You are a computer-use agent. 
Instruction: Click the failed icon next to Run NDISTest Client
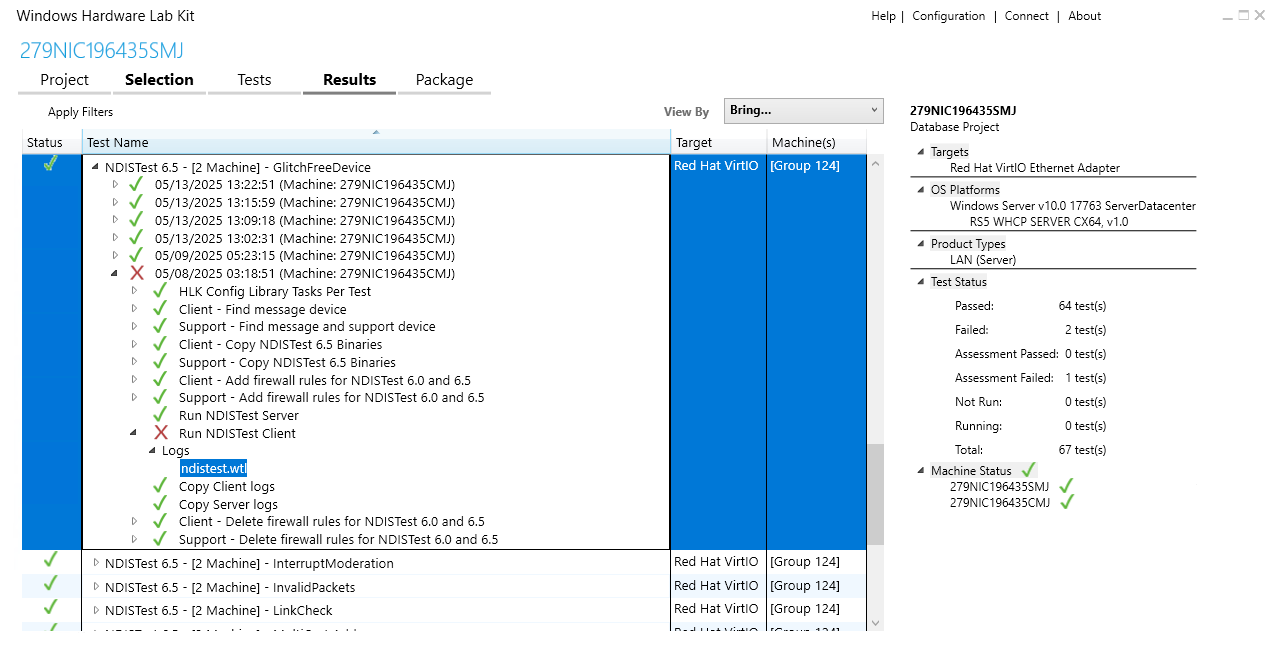[x=161, y=433]
